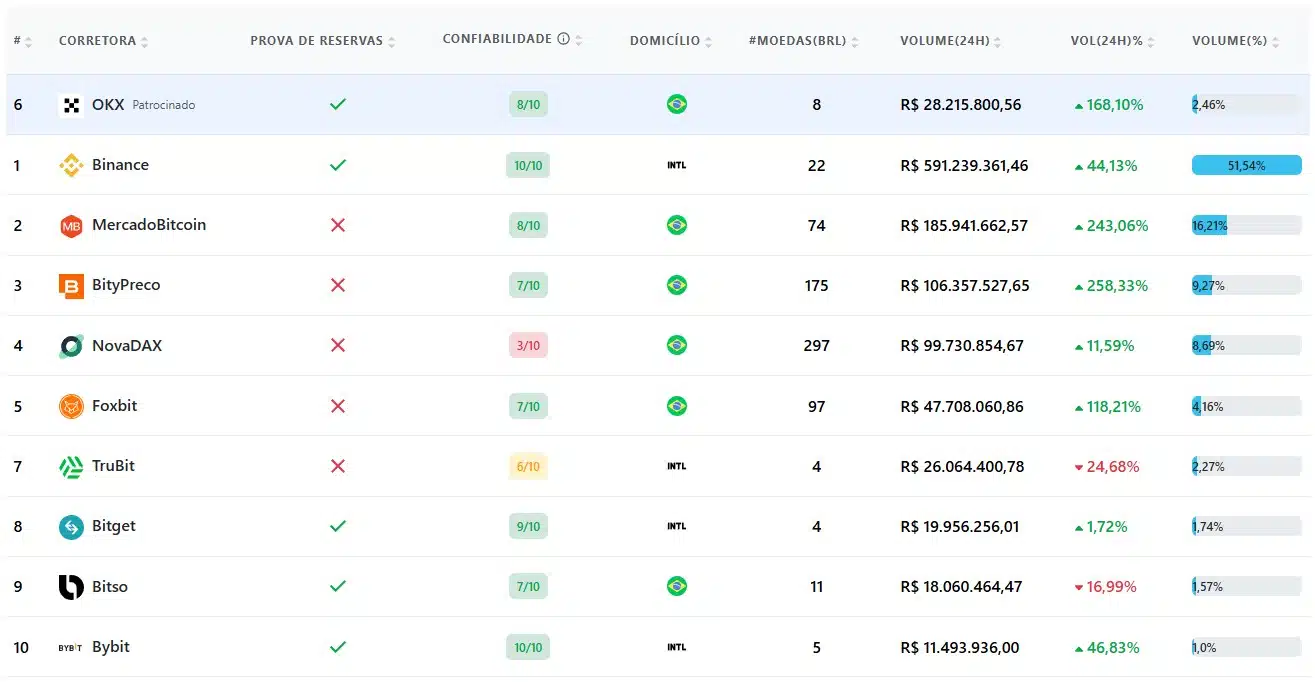Click the Bitget exchange name
The width and height of the screenshot is (1315, 682).
(x=114, y=526)
